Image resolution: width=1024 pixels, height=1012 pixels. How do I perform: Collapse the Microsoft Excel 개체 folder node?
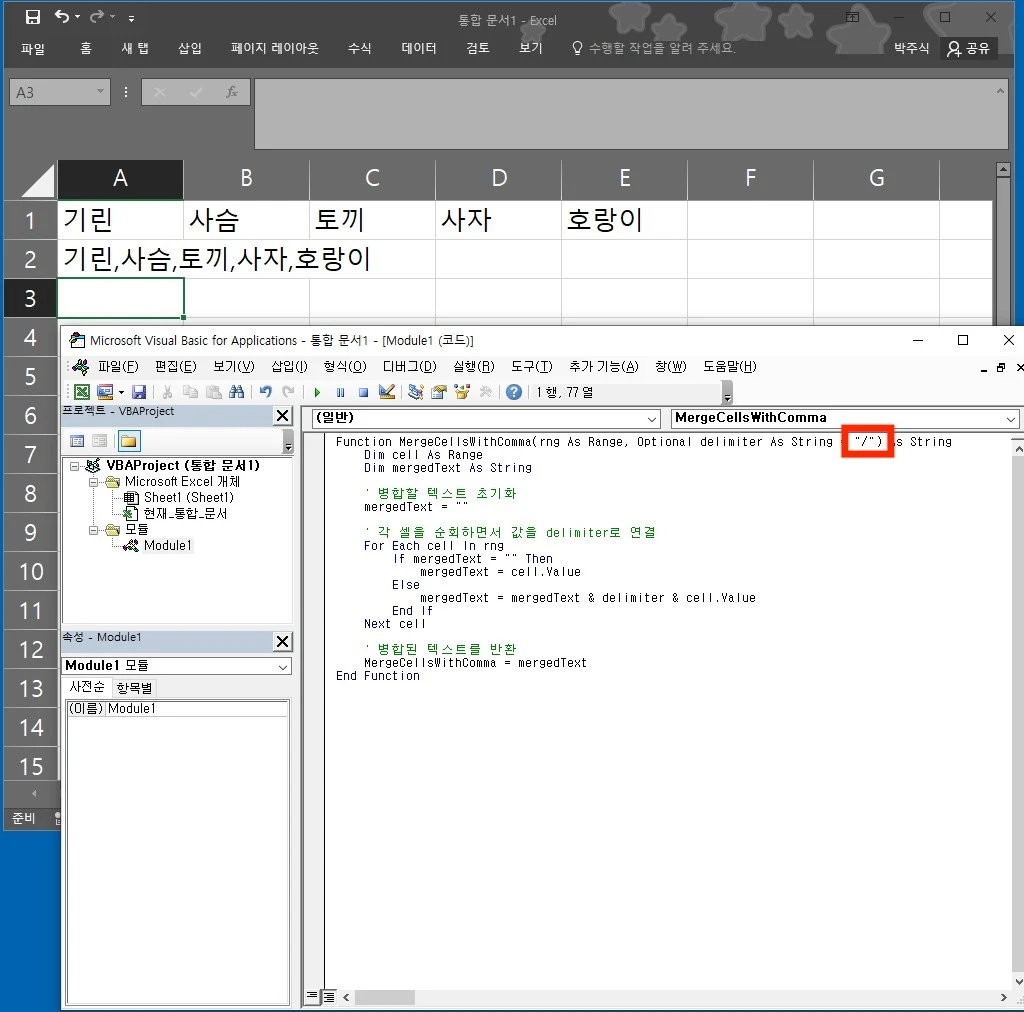(93, 482)
